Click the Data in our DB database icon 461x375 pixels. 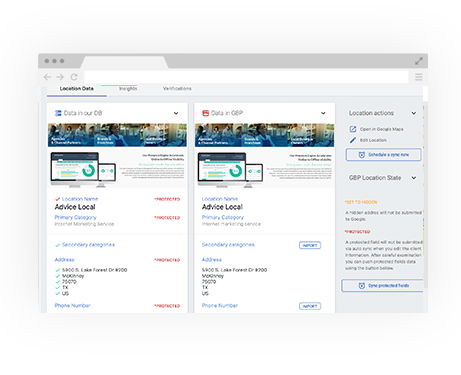tap(58, 113)
